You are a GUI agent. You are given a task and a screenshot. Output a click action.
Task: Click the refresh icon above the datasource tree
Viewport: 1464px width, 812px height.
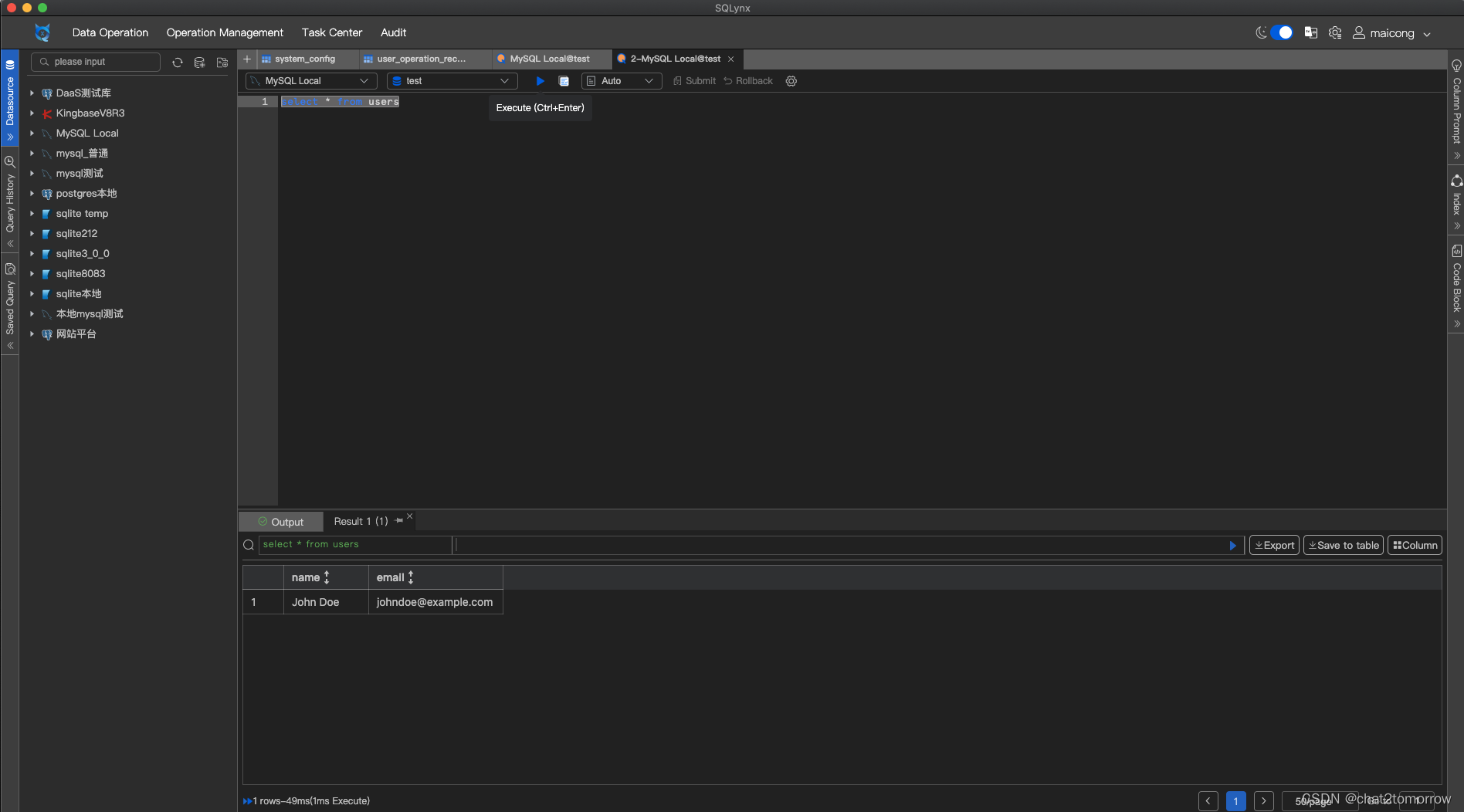point(177,63)
